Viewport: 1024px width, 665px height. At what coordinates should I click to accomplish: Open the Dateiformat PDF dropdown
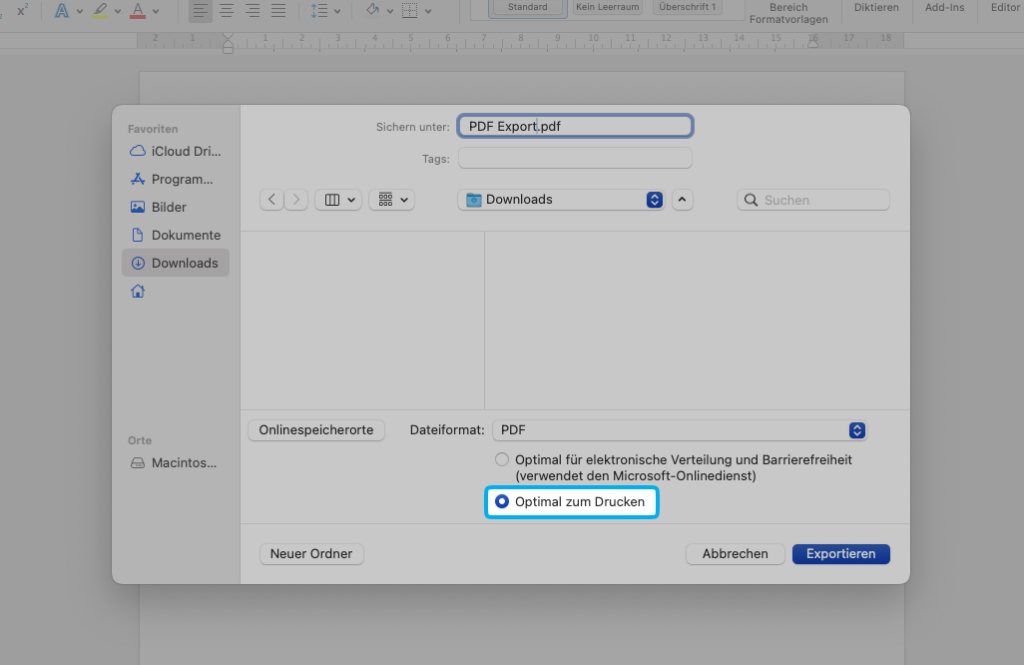click(x=679, y=430)
